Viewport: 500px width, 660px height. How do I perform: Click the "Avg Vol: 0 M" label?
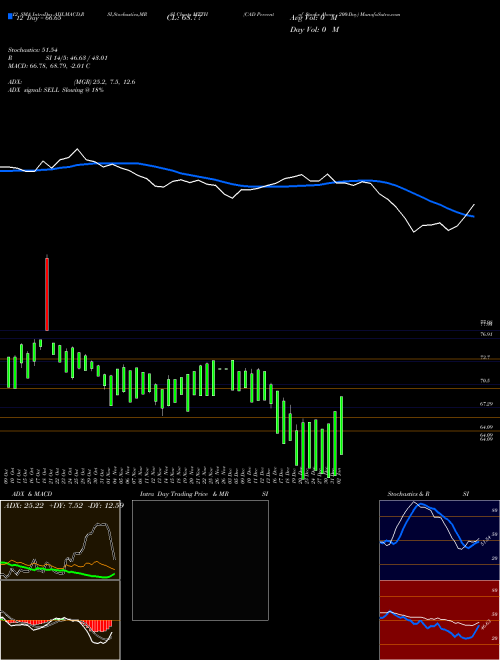tap(314, 18)
